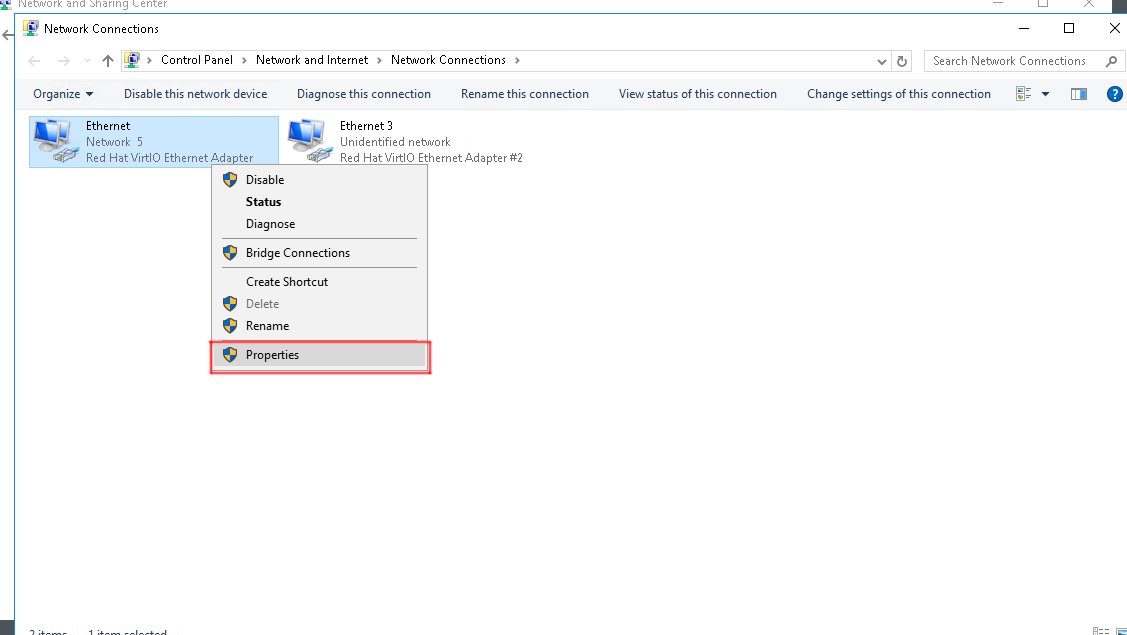Image resolution: width=1127 pixels, height=635 pixels.
Task: Open the Organize dropdown menu
Action: pos(62,94)
